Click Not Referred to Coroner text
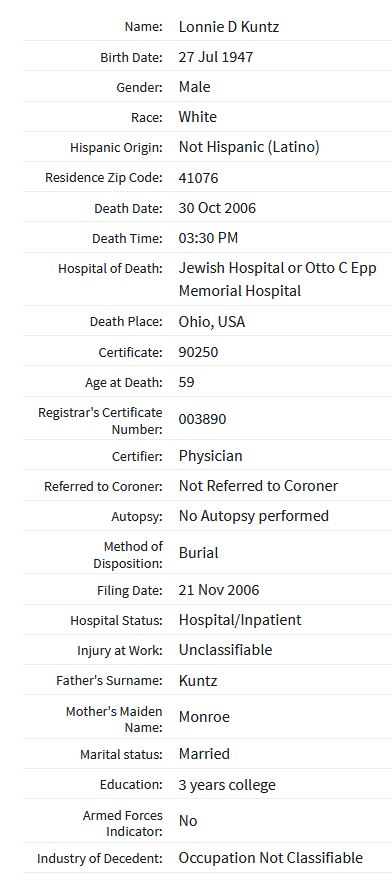Screen dimensions: 392x875 [258, 486]
